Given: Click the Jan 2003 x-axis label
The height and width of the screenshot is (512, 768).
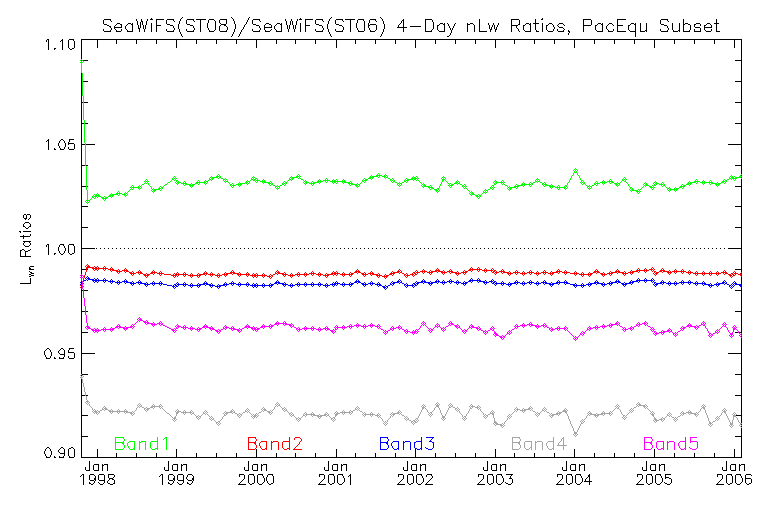Looking at the screenshot, I should click(x=495, y=473).
